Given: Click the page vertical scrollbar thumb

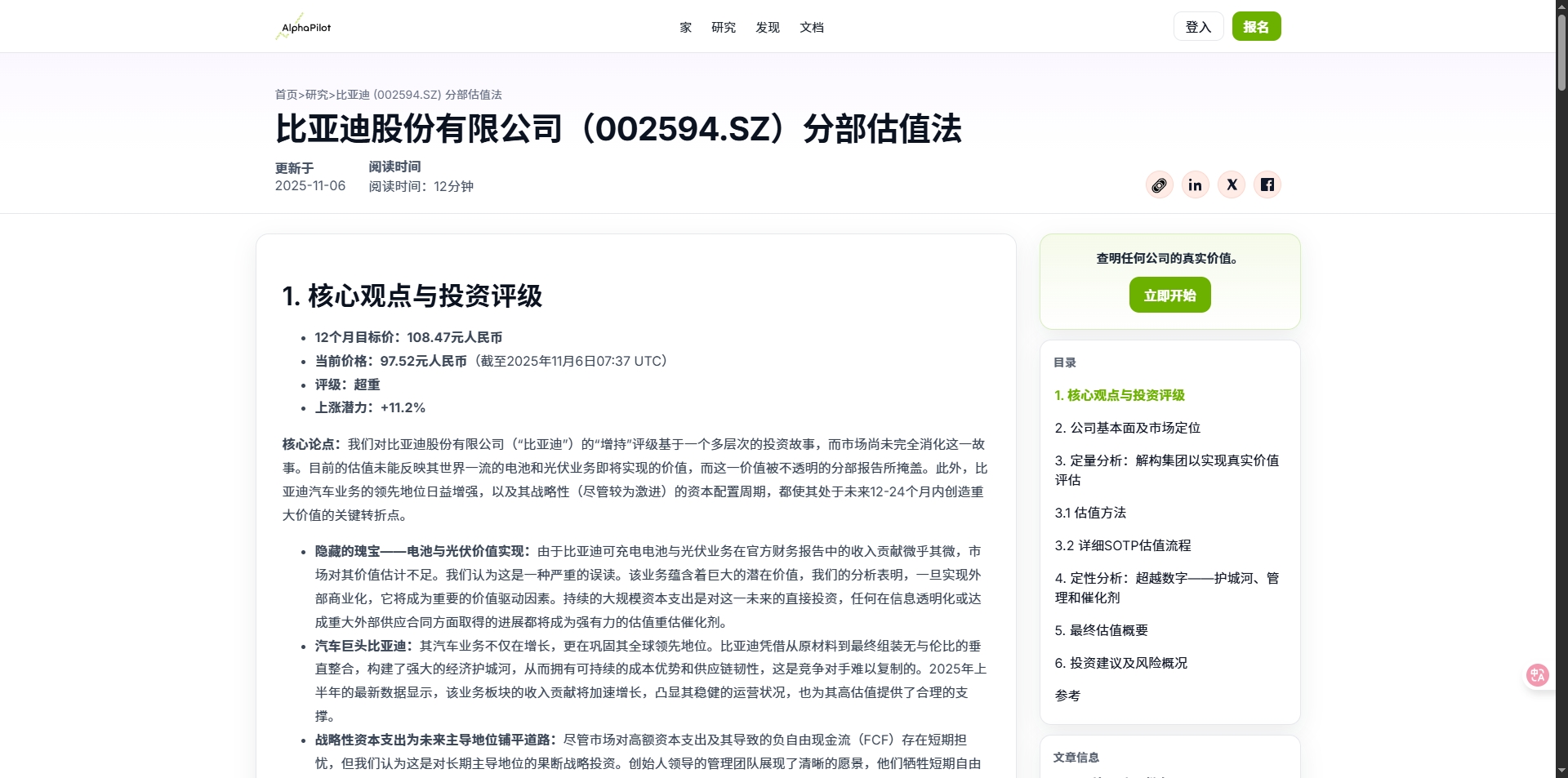Looking at the screenshot, I should click(1561, 51).
